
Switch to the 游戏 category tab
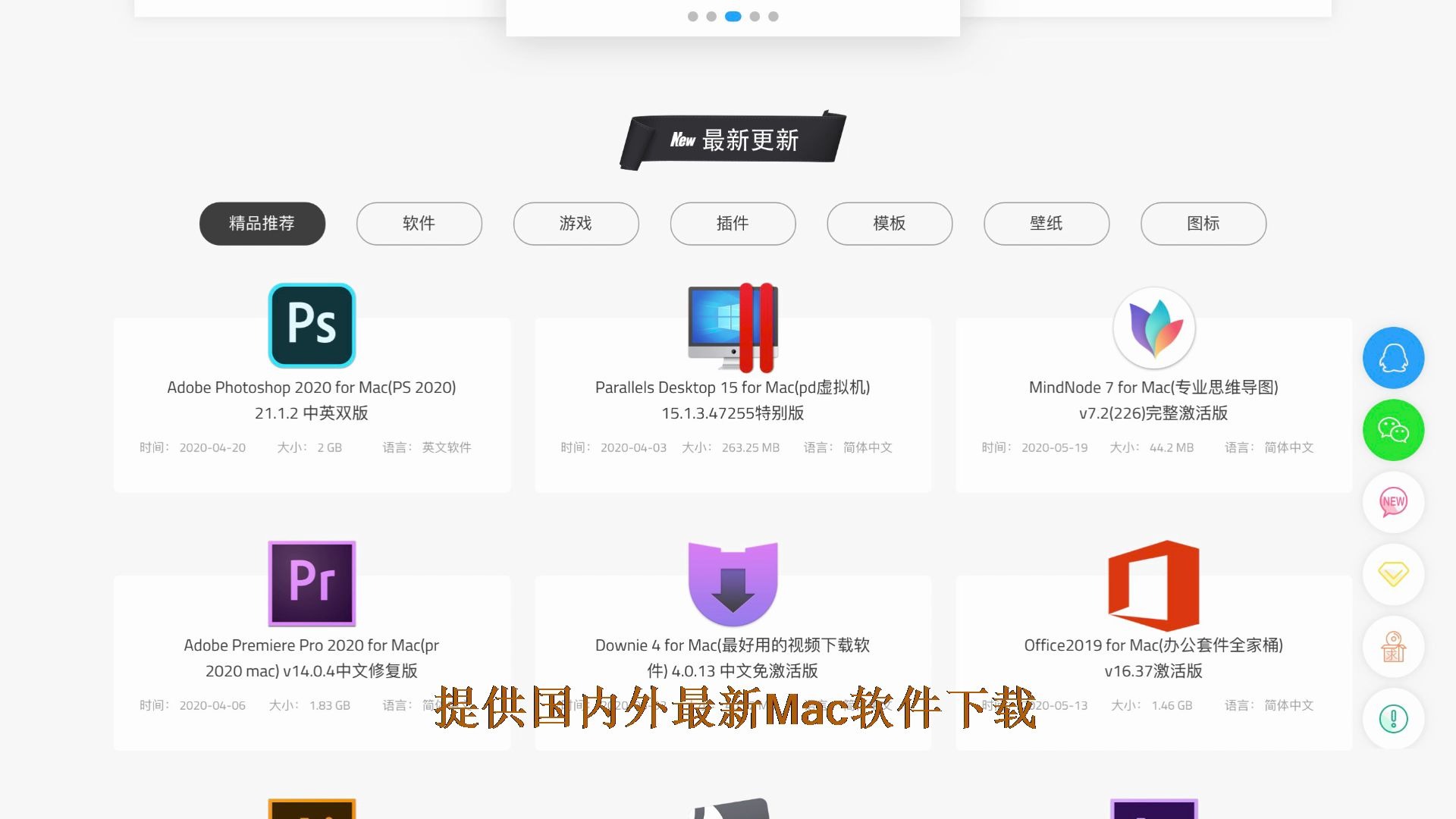tap(576, 224)
